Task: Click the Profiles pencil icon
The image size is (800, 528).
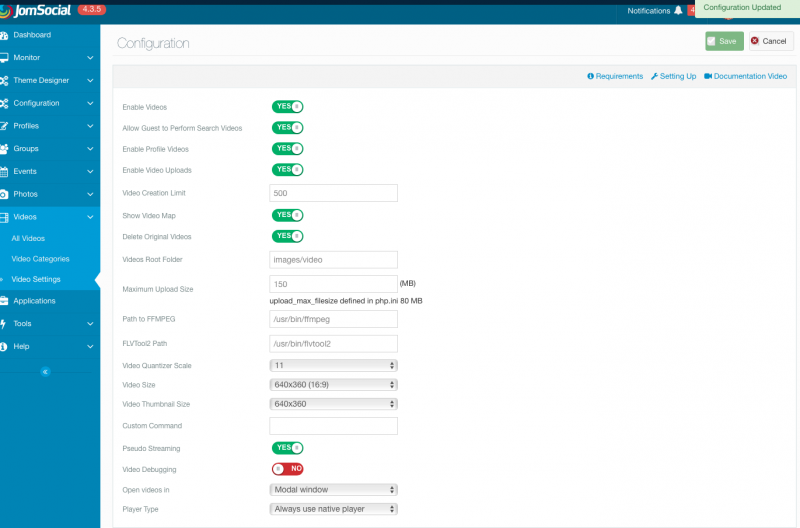Action: coord(4,126)
